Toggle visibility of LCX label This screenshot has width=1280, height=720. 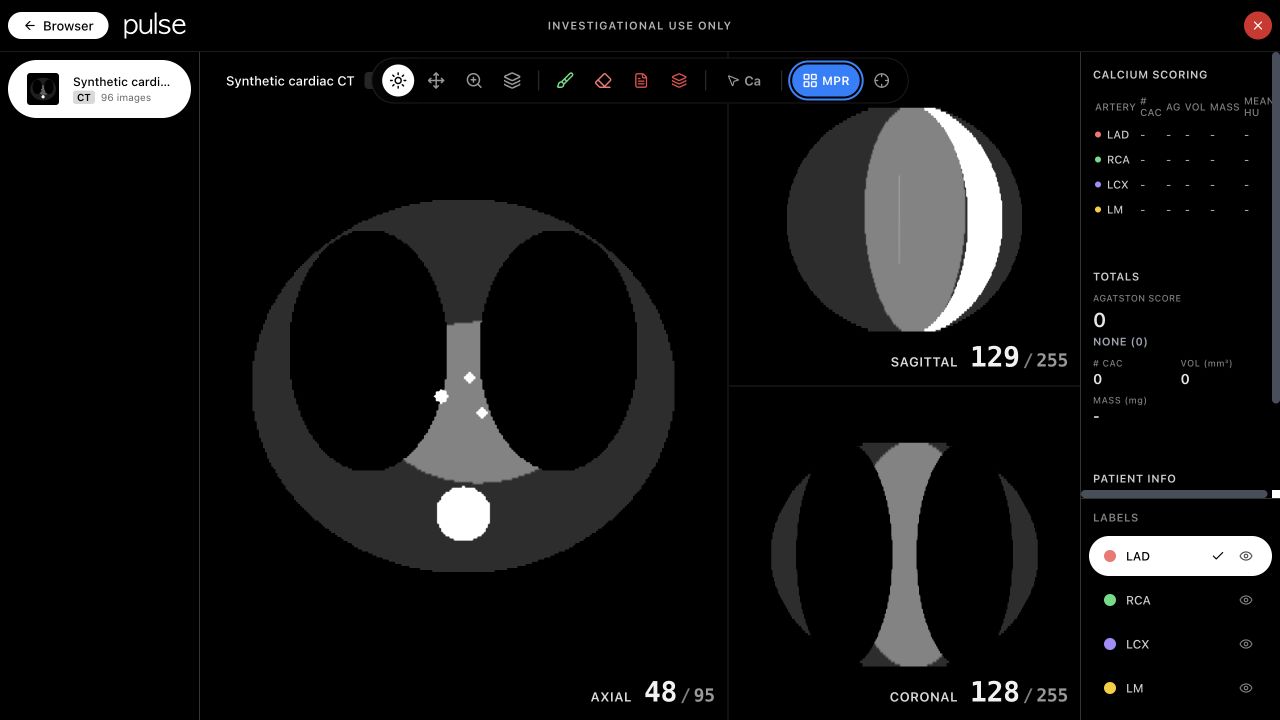coord(1246,644)
